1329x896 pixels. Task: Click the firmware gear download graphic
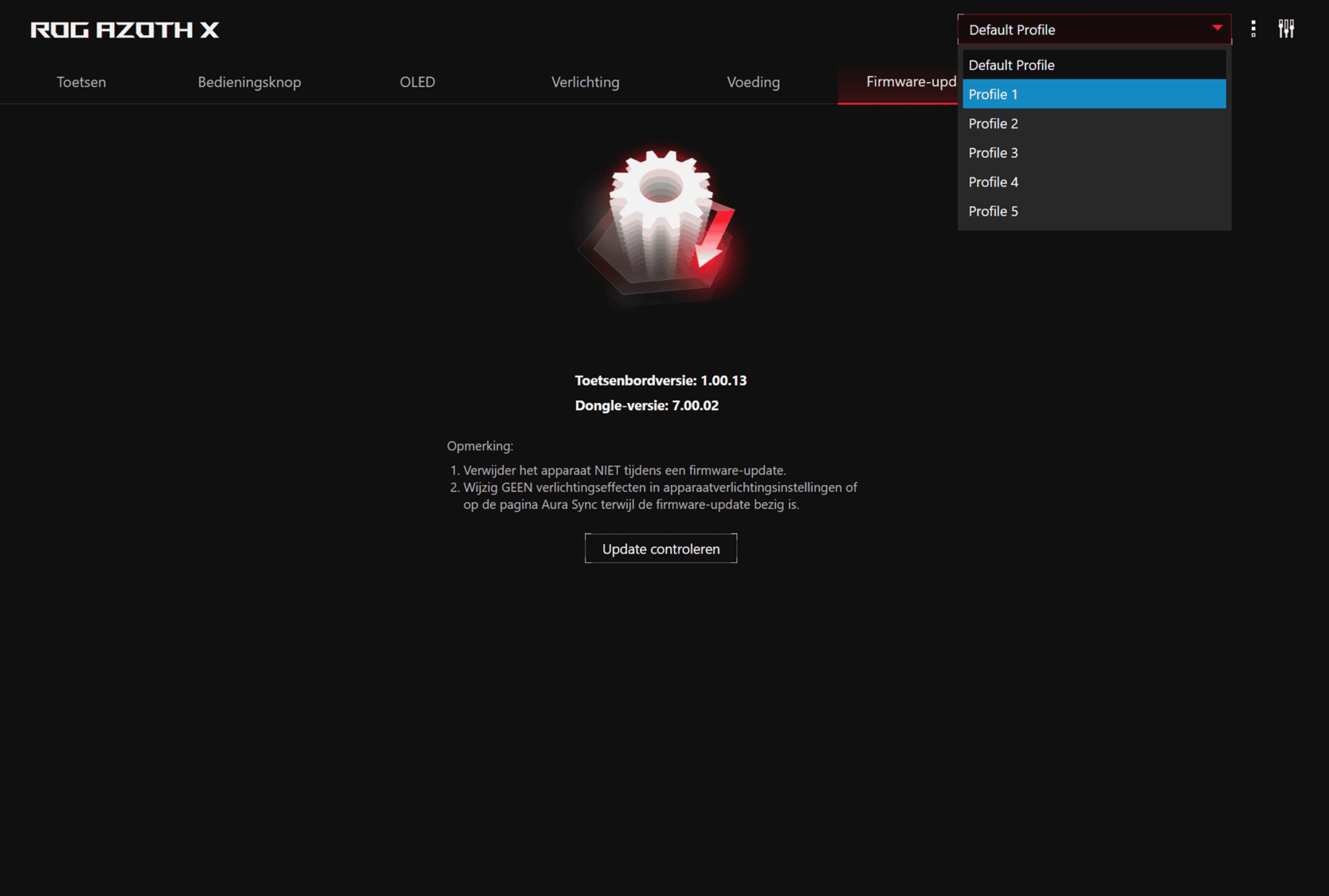point(661,227)
